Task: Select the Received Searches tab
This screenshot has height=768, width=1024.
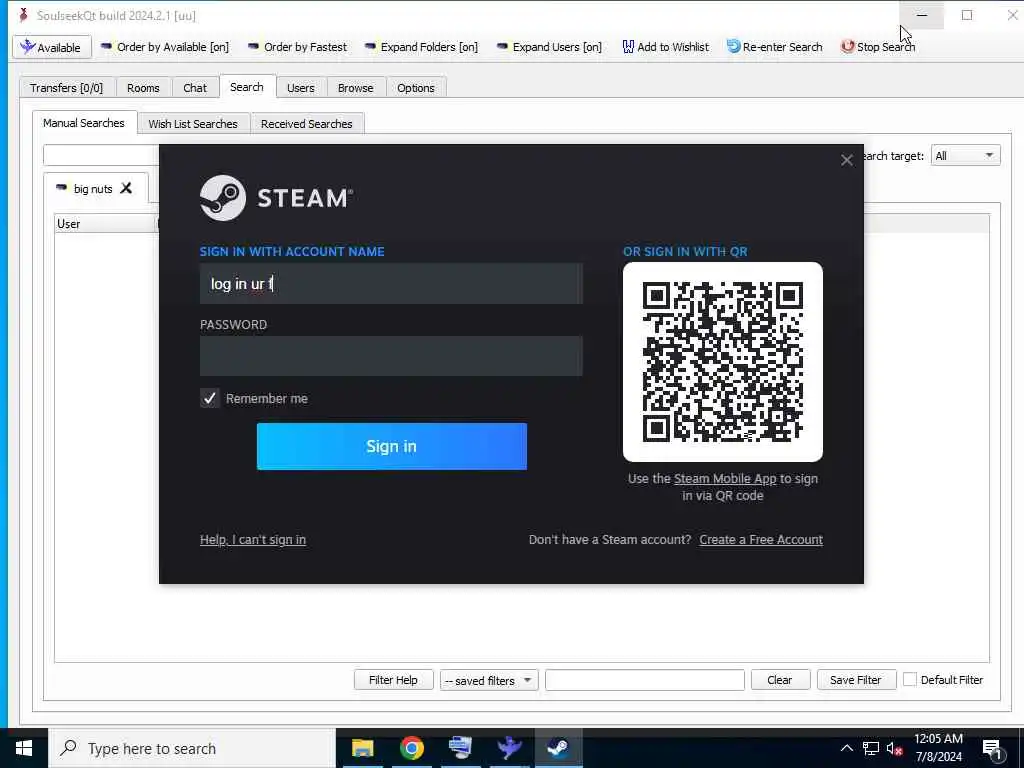Action: [x=306, y=123]
